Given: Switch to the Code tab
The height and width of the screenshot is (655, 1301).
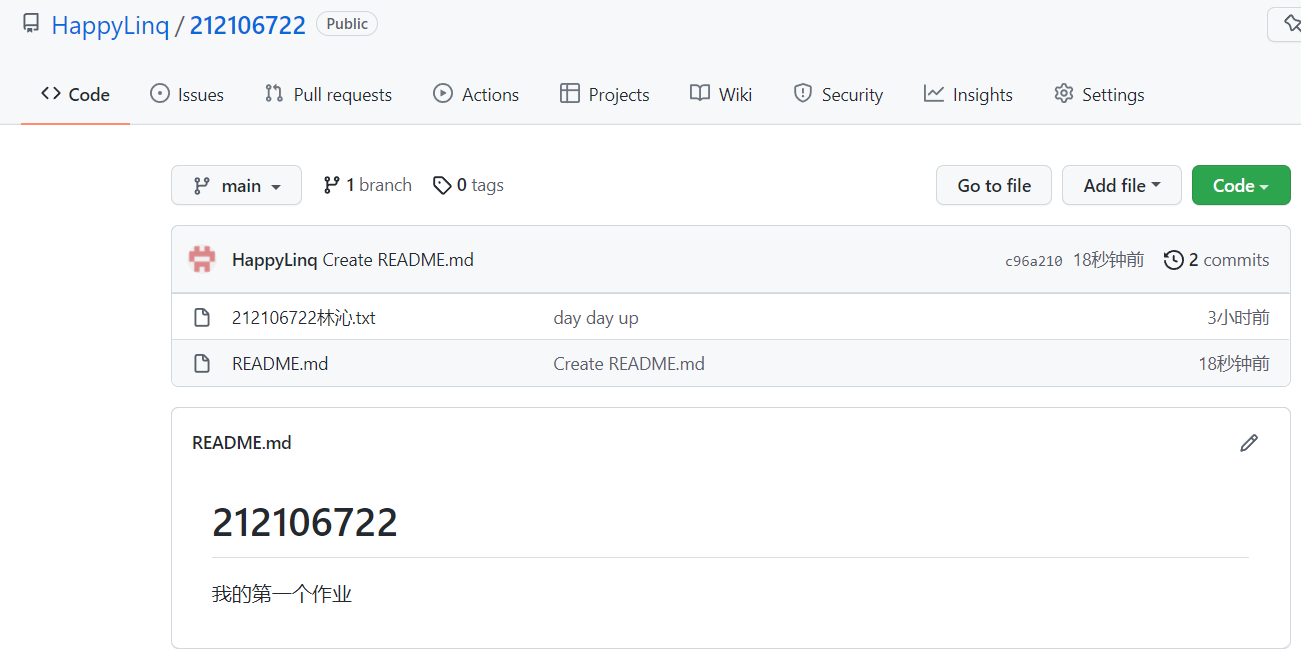Looking at the screenshot, I should pyautogui.click(x=75, y=94).
